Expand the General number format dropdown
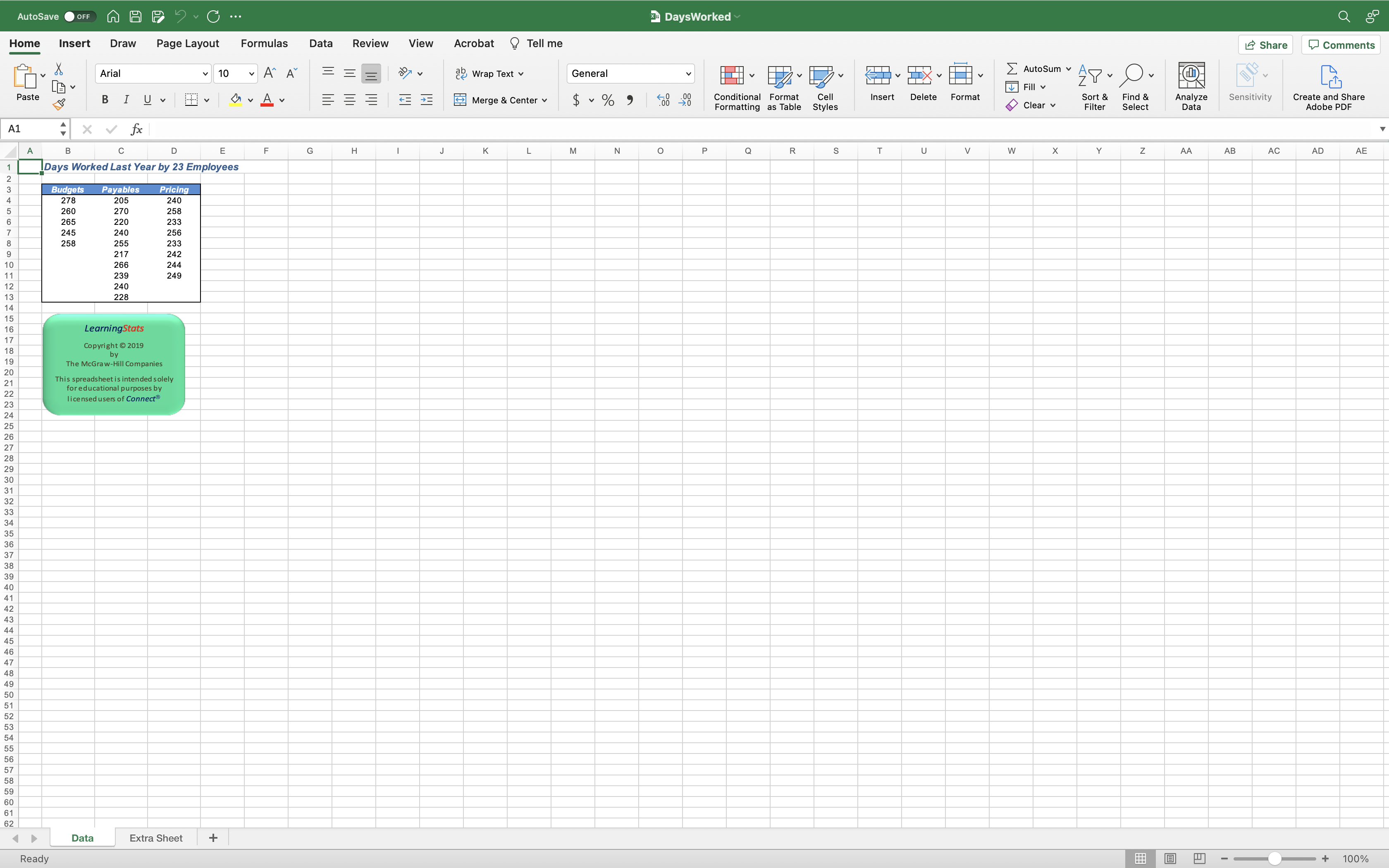The width and height of the screenshot is (1389, 868). tap(687, 74)
